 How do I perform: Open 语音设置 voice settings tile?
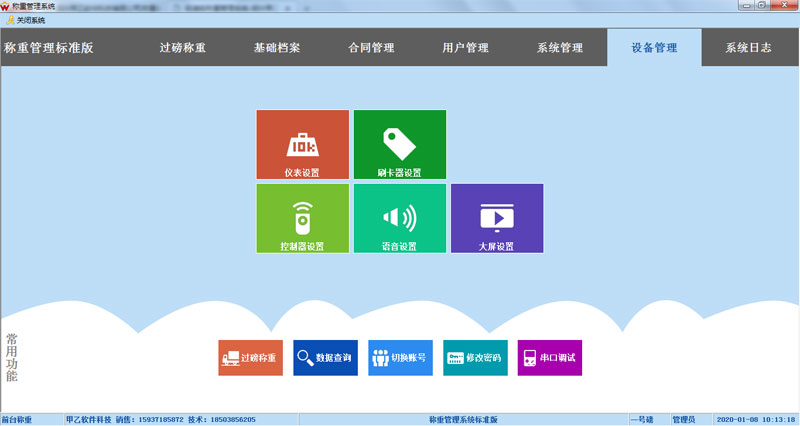point(400,218)
